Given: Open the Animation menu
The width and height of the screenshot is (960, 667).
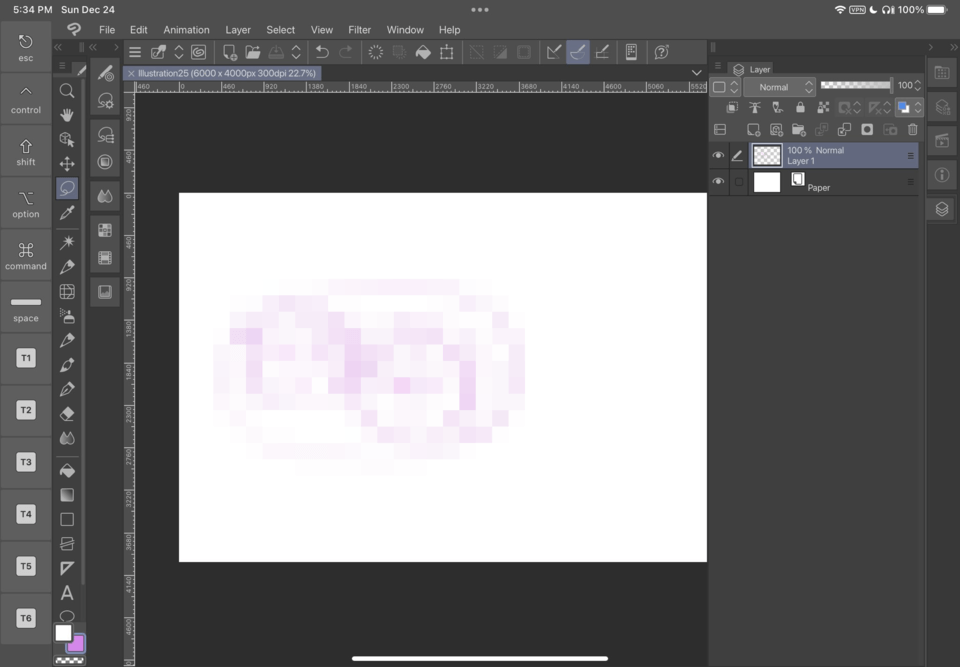Looking at the screenshot, I should click(x=186, y=29).
